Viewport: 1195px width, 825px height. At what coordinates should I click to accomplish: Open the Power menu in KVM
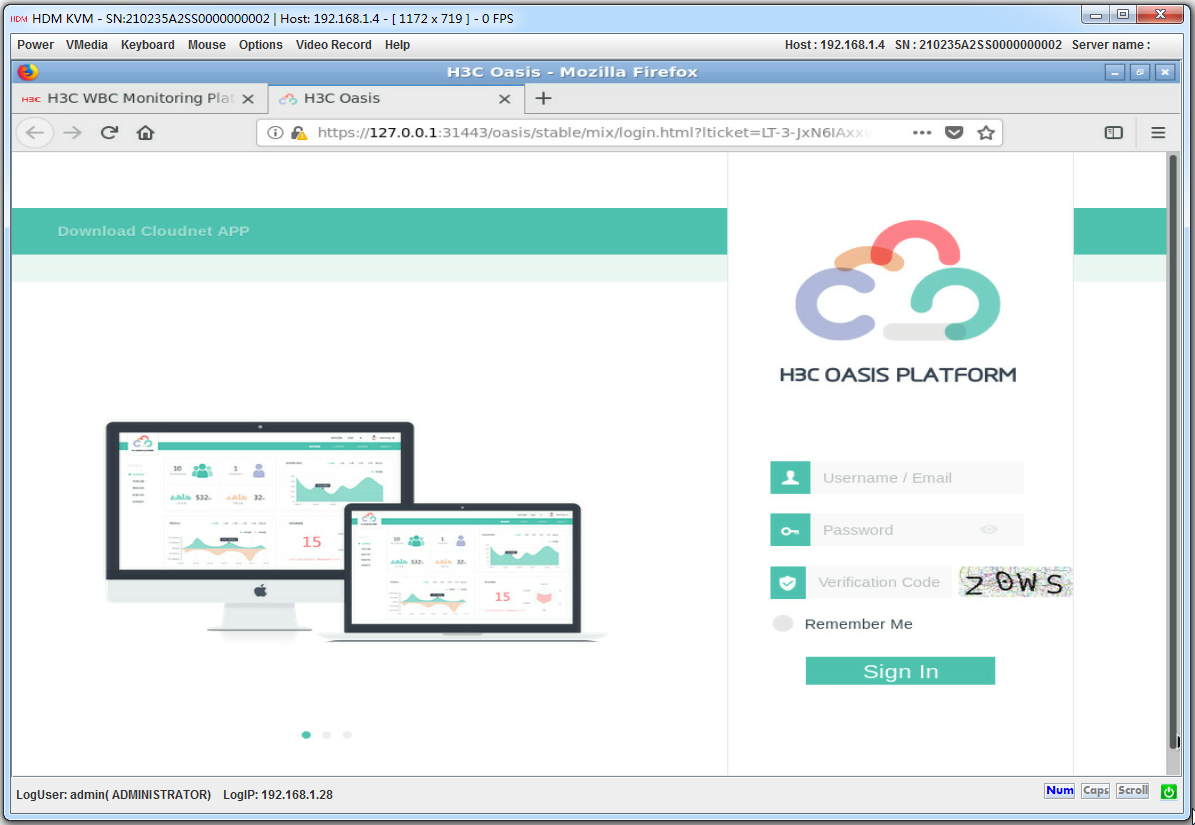tap(35, 45)
